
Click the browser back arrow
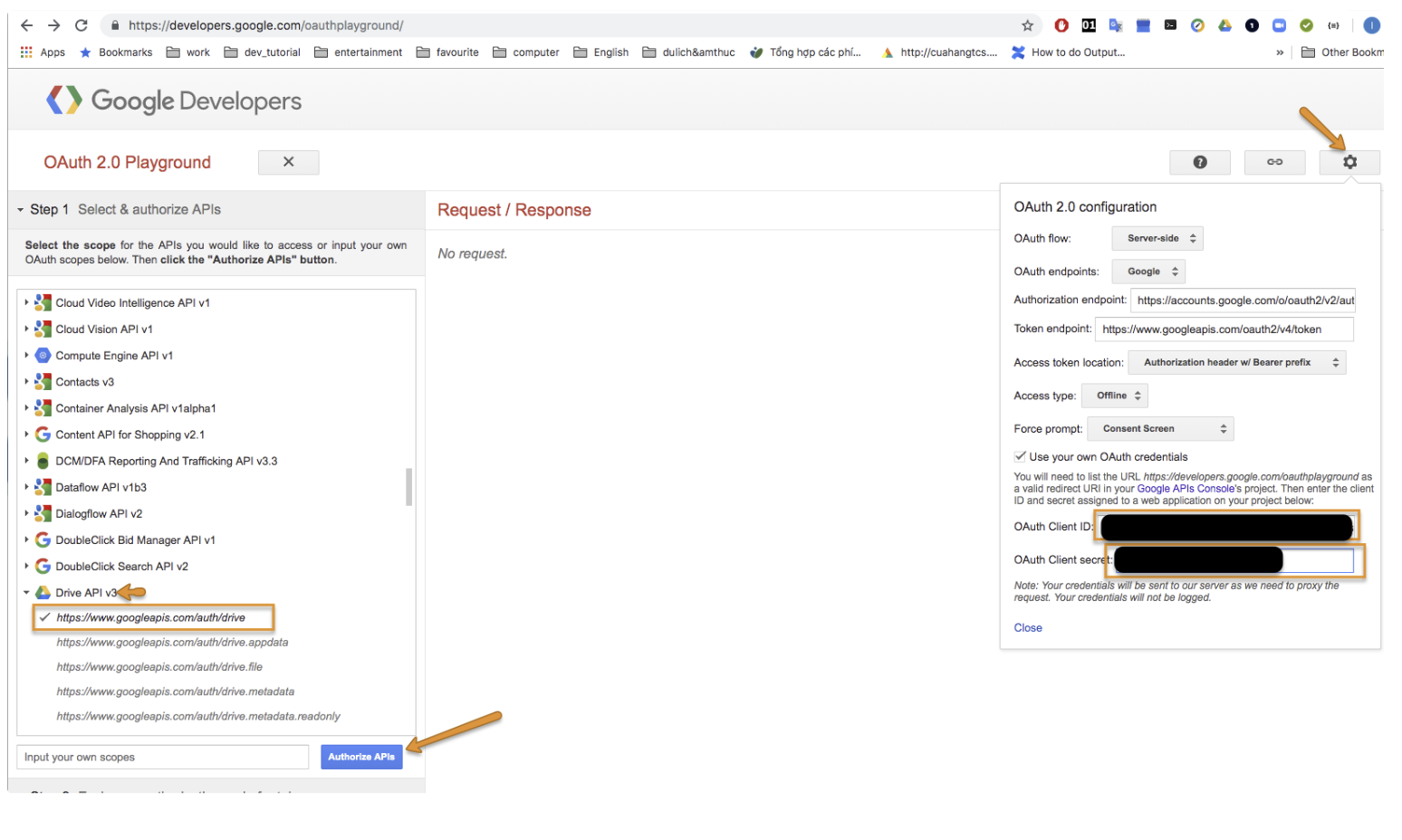click(26, 25)
